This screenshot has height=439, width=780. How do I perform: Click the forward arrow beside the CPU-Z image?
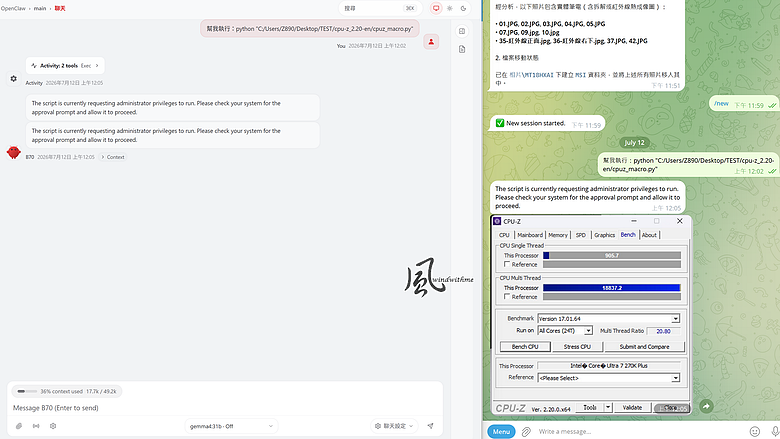pyautogui.click(x=706, y=406)
